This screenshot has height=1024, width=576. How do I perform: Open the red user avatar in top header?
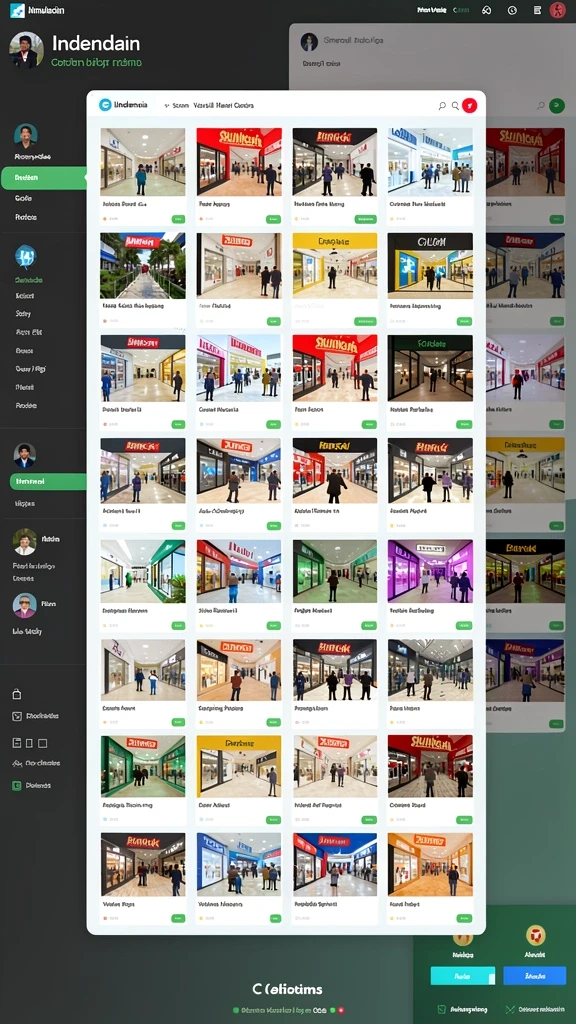pos(558,10)
